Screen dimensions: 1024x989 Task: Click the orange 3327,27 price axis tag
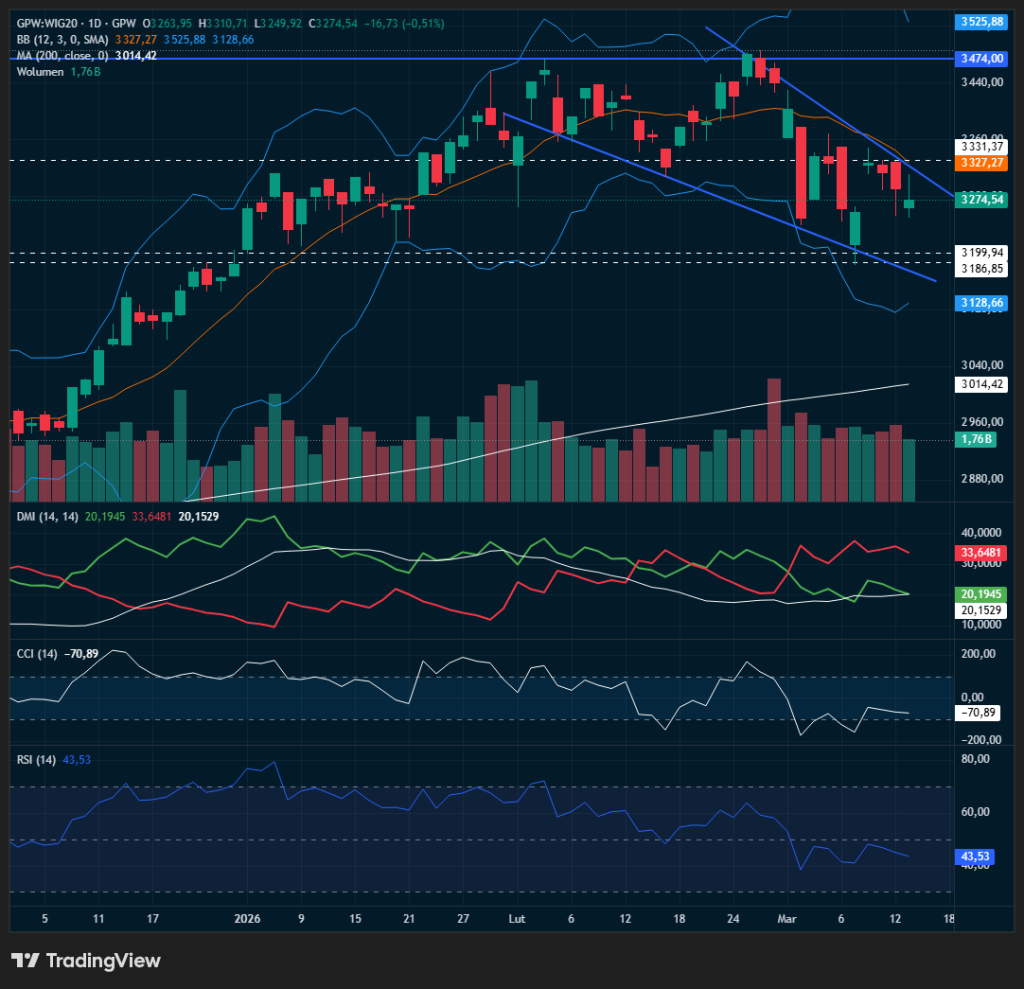[979, 162]
